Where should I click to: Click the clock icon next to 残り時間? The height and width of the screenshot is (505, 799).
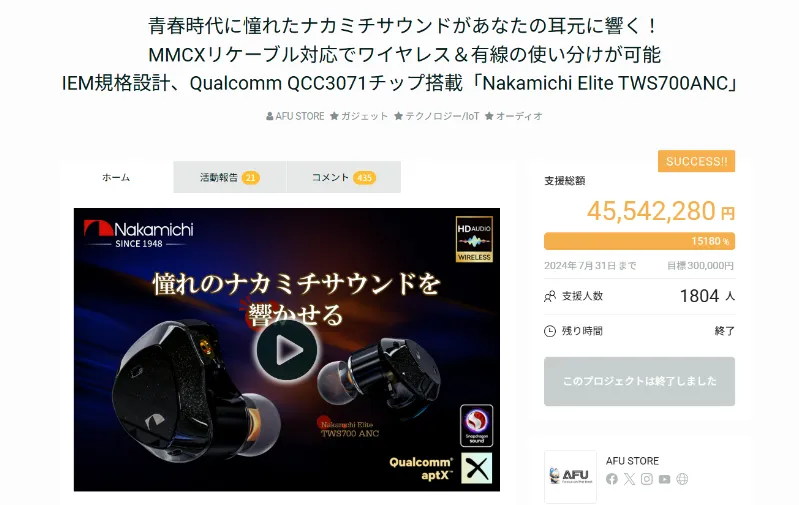(x=550, y=331)
